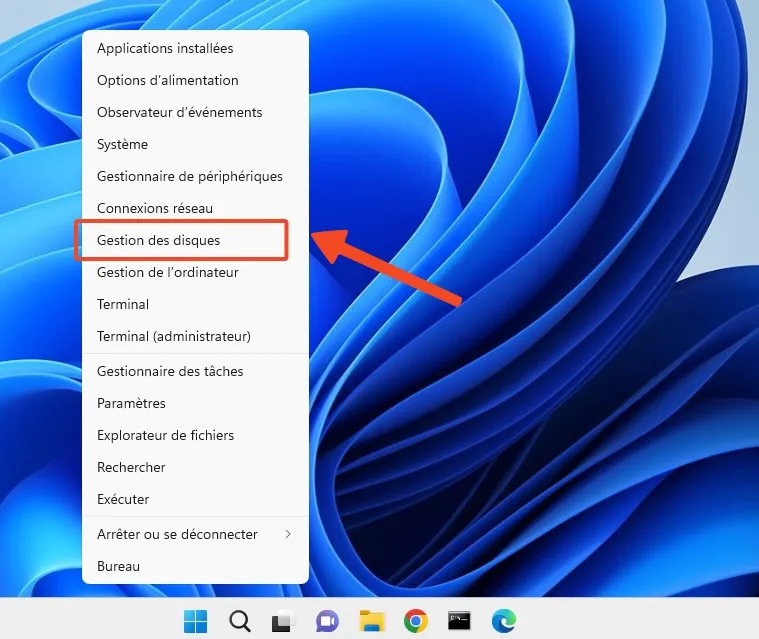The height and width of the screenshot is (639, 759).
Task: Open Terminal (administrateur)
Action: tap(196, 336)
